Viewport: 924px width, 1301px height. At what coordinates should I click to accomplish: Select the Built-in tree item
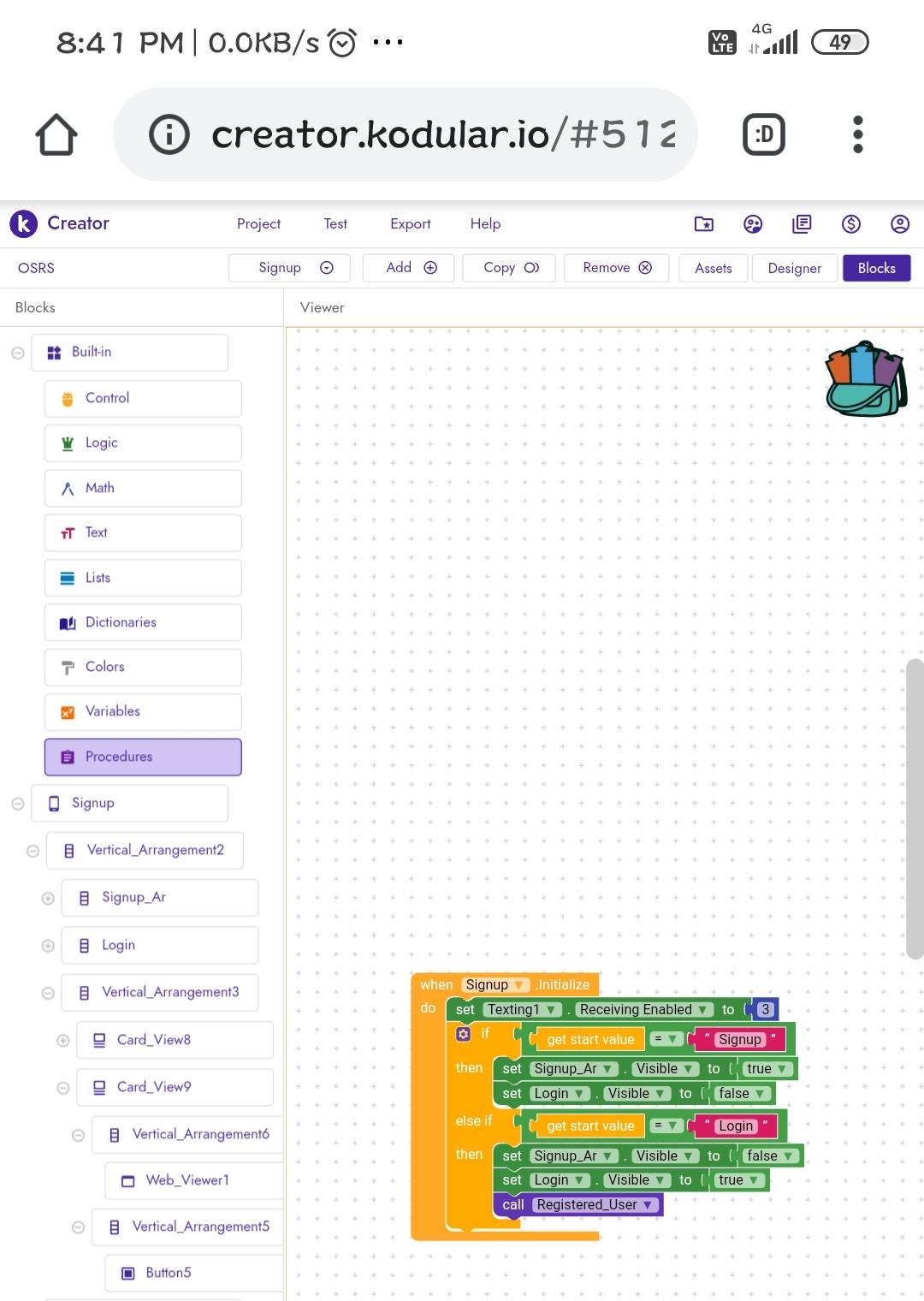click(x=129, y=352)
